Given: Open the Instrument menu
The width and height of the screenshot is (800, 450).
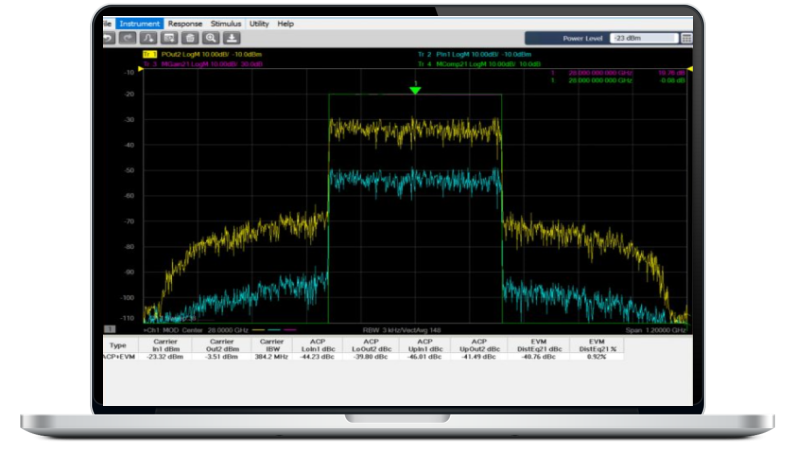Looking at the screenshot, I should click(139, 23).
